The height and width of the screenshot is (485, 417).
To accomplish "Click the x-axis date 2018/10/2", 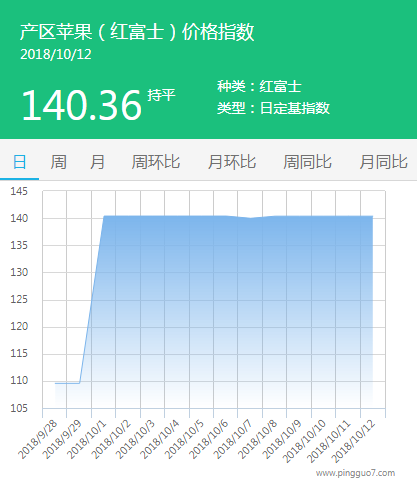I will 111,440.
